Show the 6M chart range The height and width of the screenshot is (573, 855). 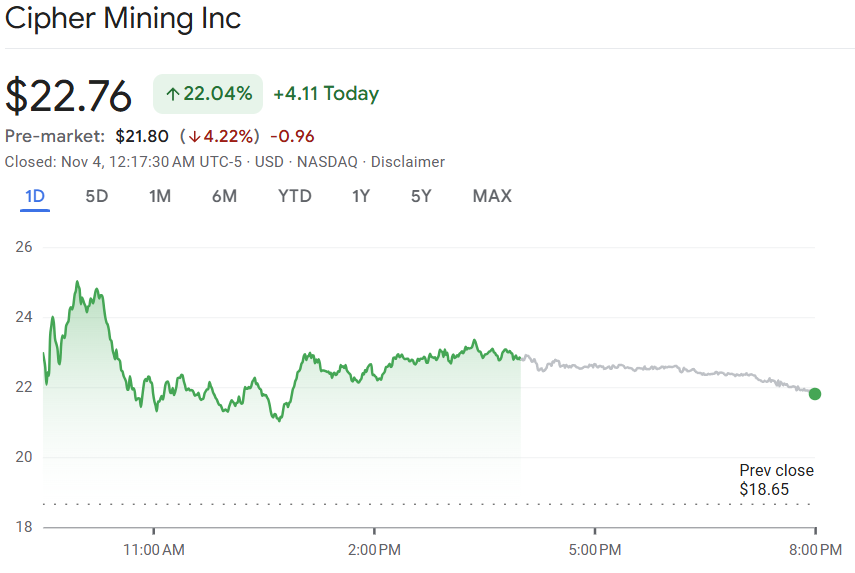point(224,196)
